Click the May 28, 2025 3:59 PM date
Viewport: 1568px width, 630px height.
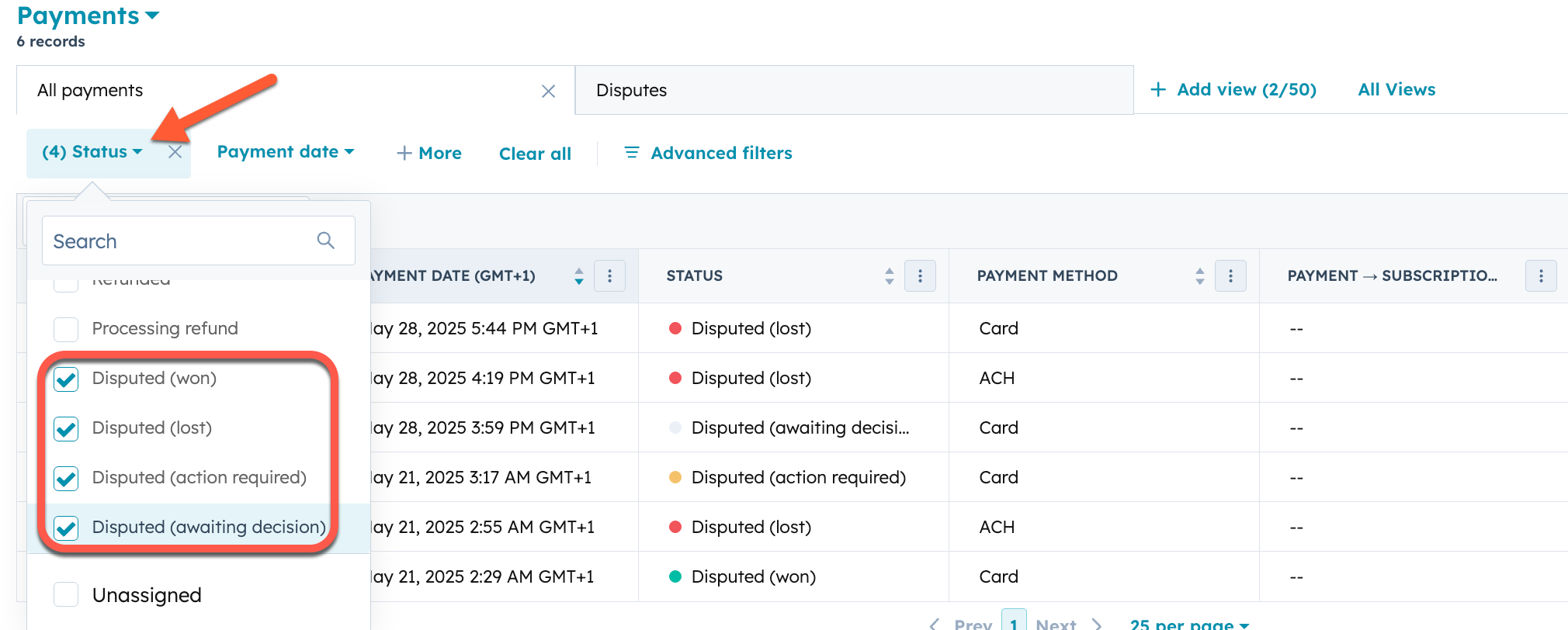point(483,427)
